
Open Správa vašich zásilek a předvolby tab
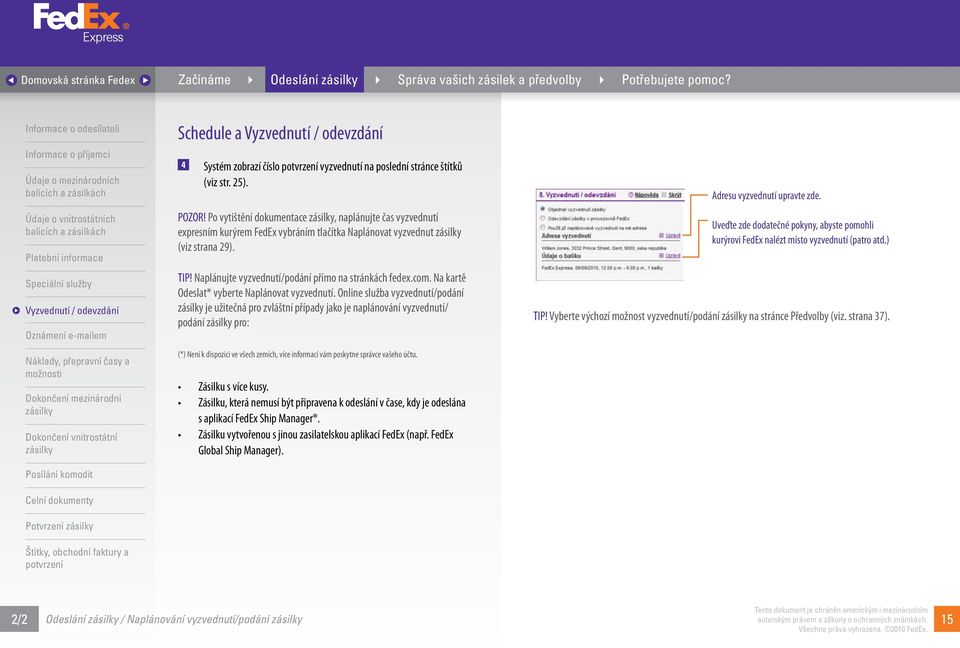click(x=489, y=80)
